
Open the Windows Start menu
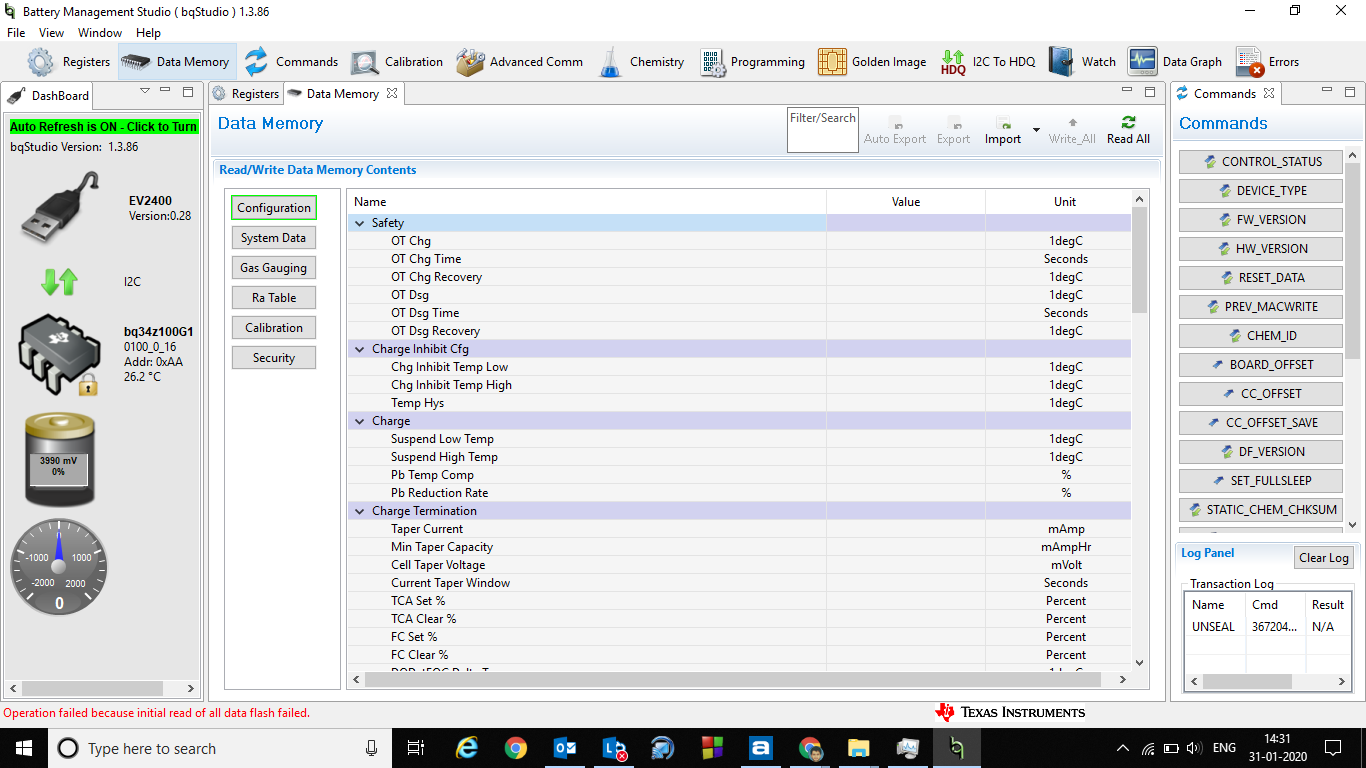tap(23, 748)
